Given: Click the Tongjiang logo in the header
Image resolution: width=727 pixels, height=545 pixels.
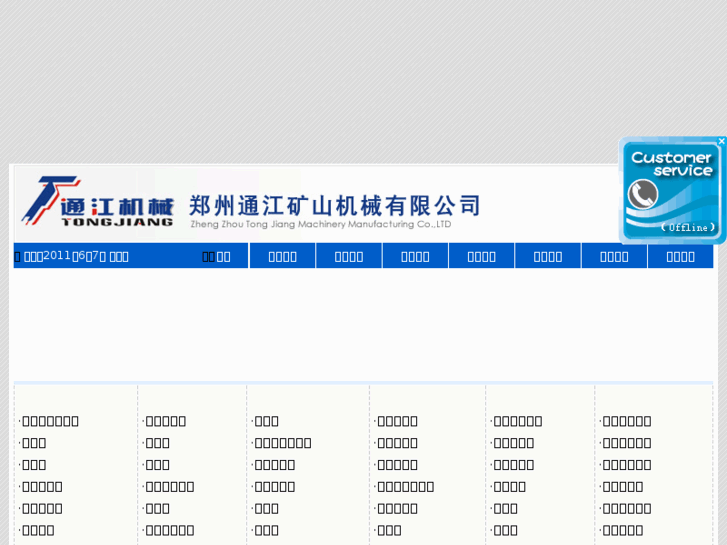Looking at the screenshot, I should click(98, 201).
